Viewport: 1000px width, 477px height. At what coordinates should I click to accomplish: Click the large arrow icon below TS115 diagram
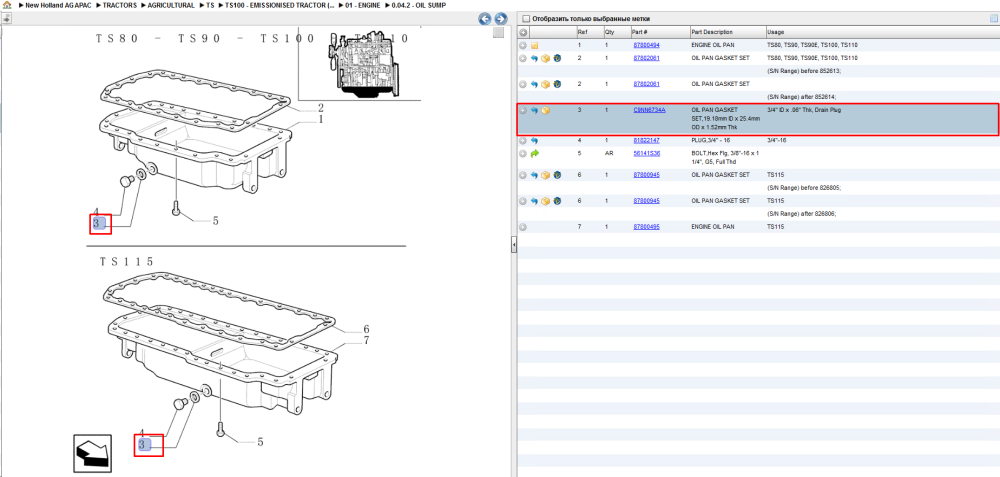point(93,453)
